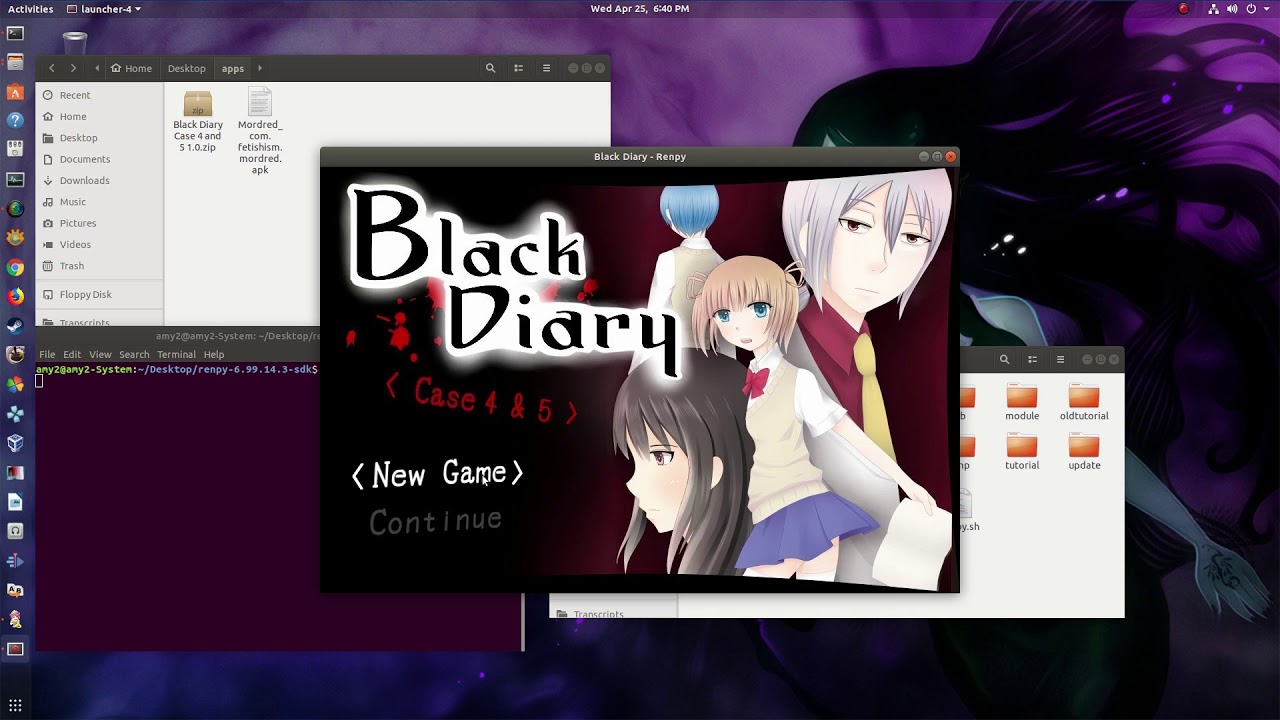Open the Trash icon on the desktop
Screen dimensions: 1280x720
point(74,43)
